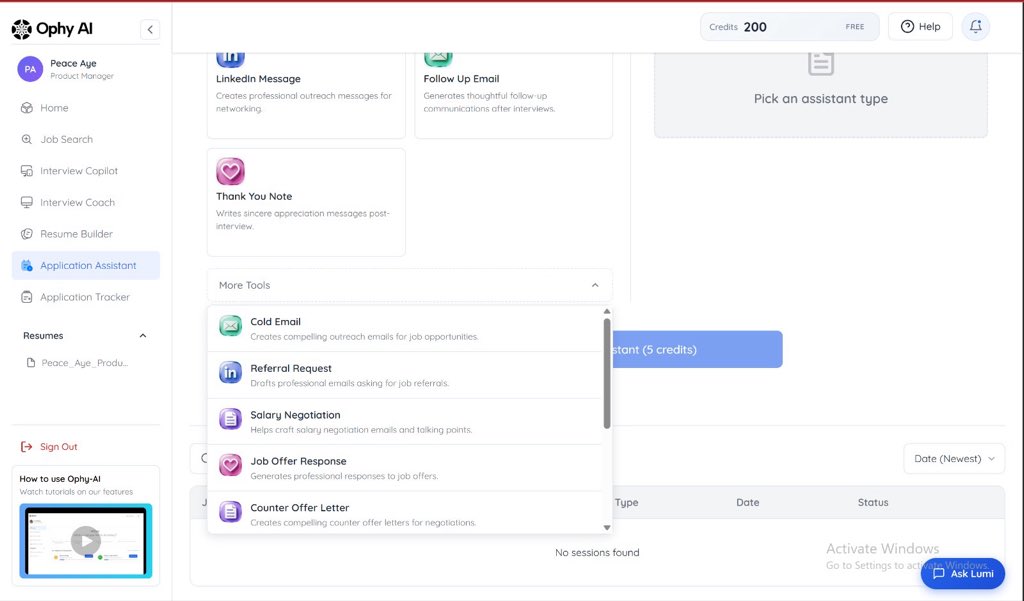The height and width of the screenshot is (601, 1024).
Task: Choose Counter Offer Letter option
Action: (x=405, y=513)
